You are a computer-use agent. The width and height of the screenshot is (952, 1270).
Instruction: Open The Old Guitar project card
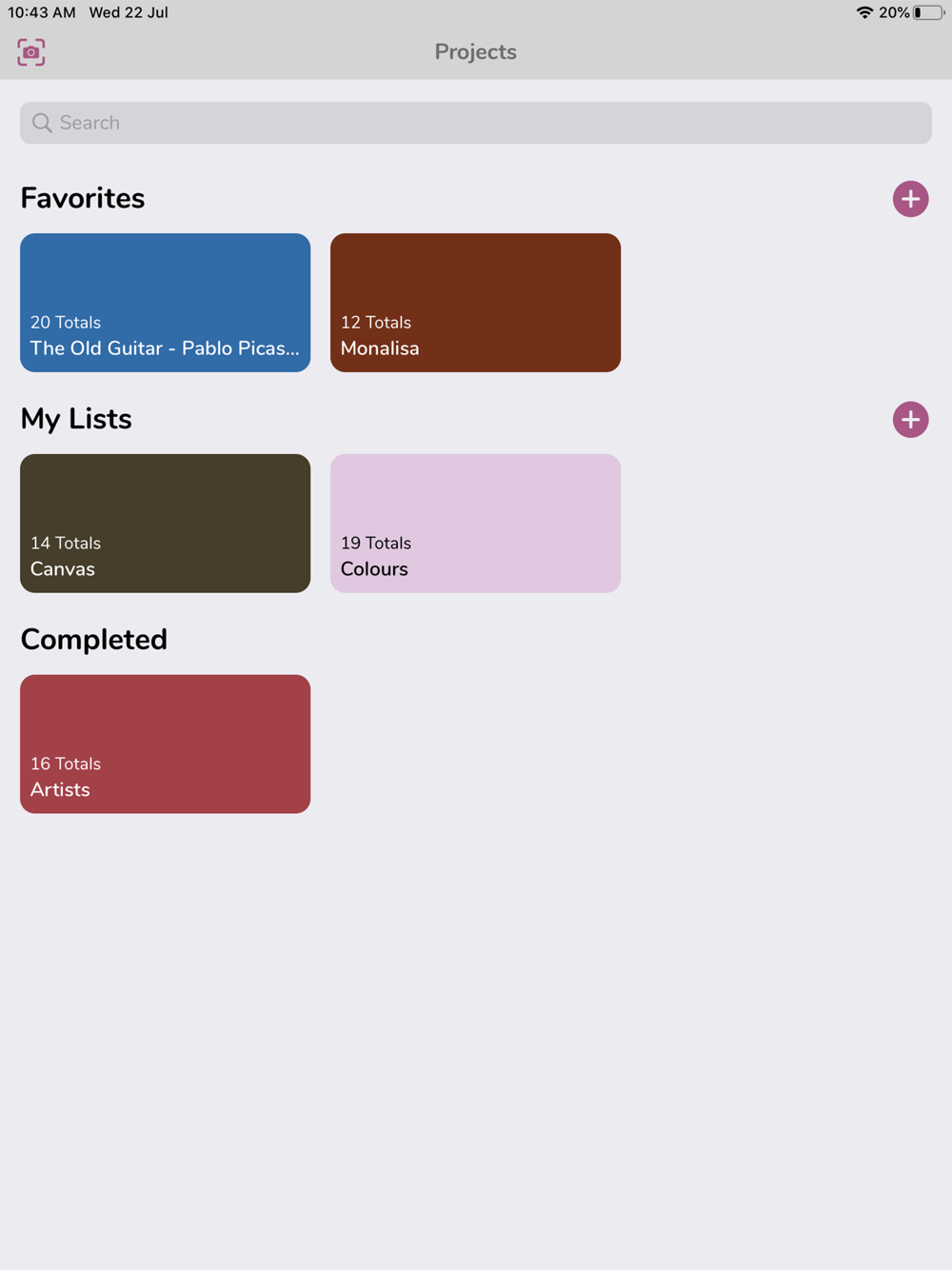point(166,303)
